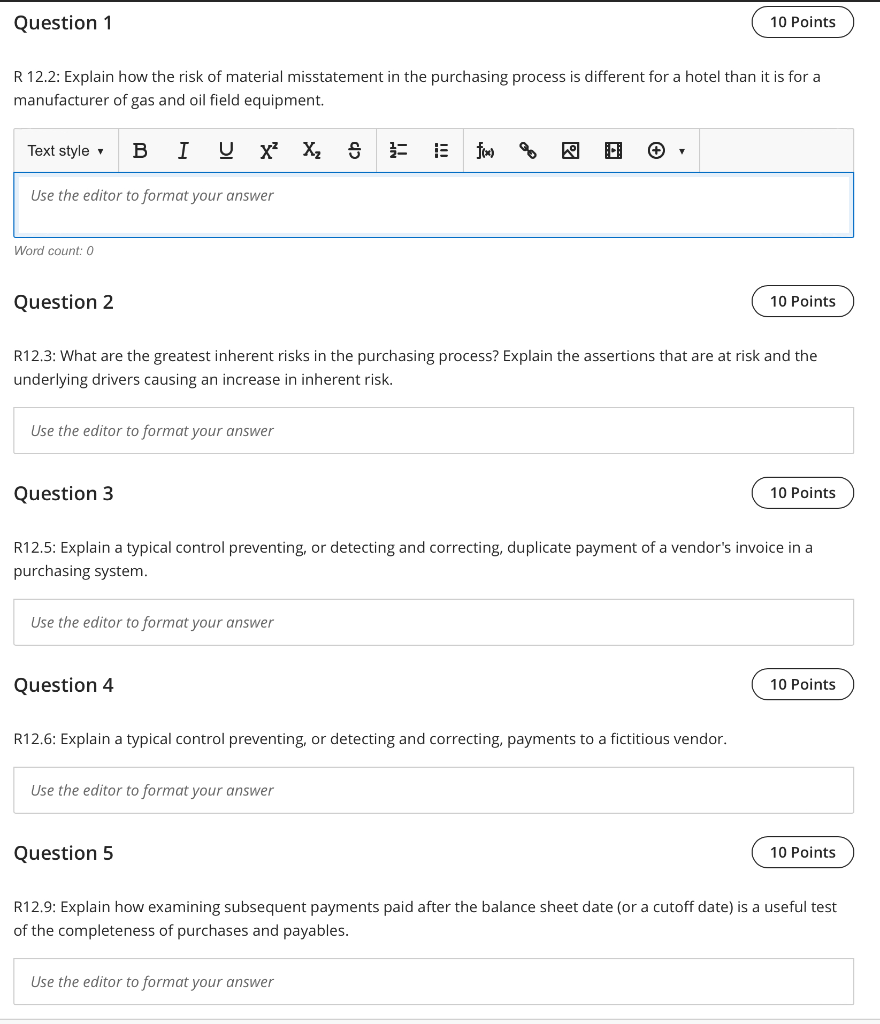Select the subscript icon
The width and height of the screenshot is (880, 1024).
[311, 150]
